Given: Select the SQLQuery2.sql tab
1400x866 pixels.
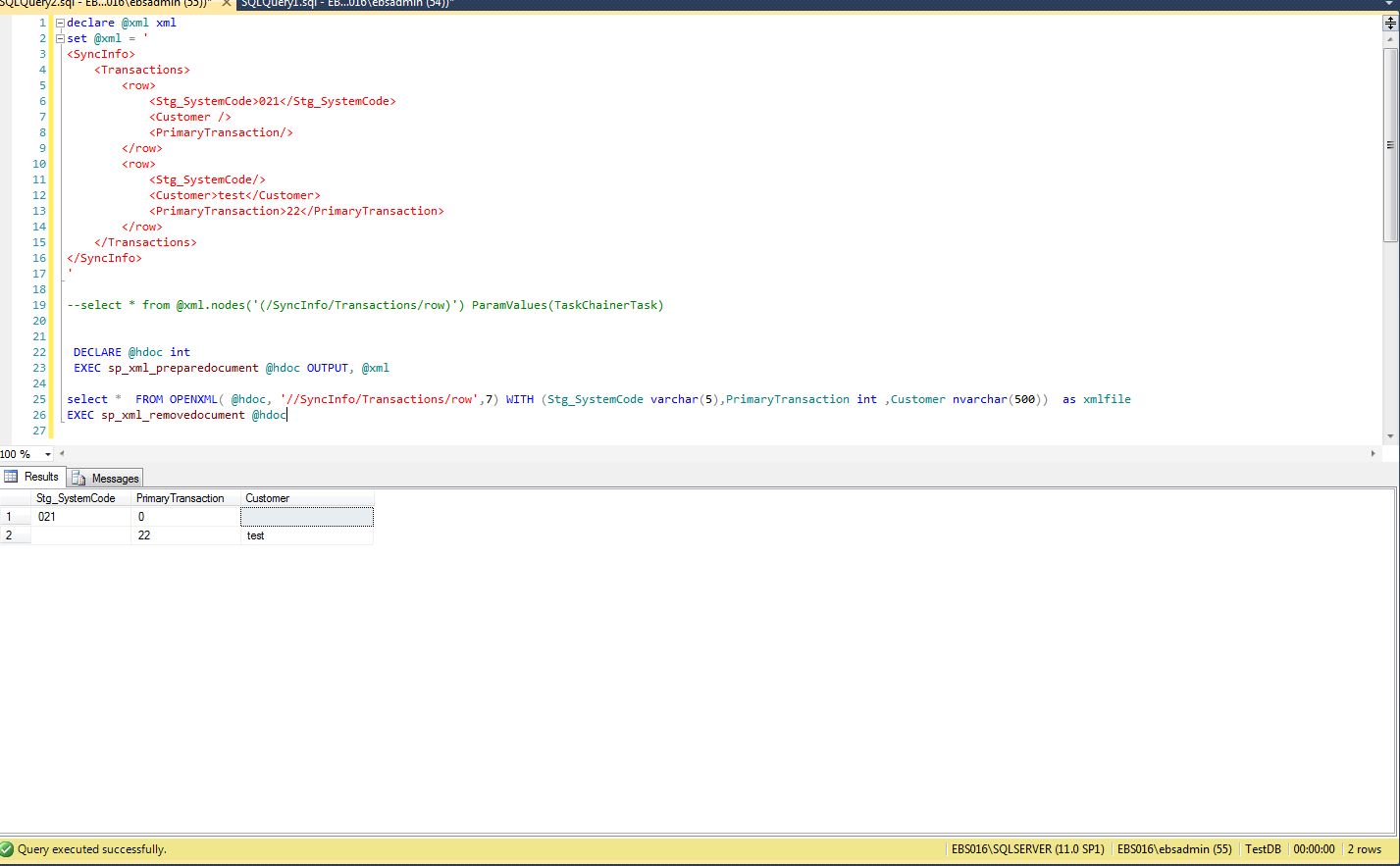Looking at the screenshot, I should [x=106, y=4].
